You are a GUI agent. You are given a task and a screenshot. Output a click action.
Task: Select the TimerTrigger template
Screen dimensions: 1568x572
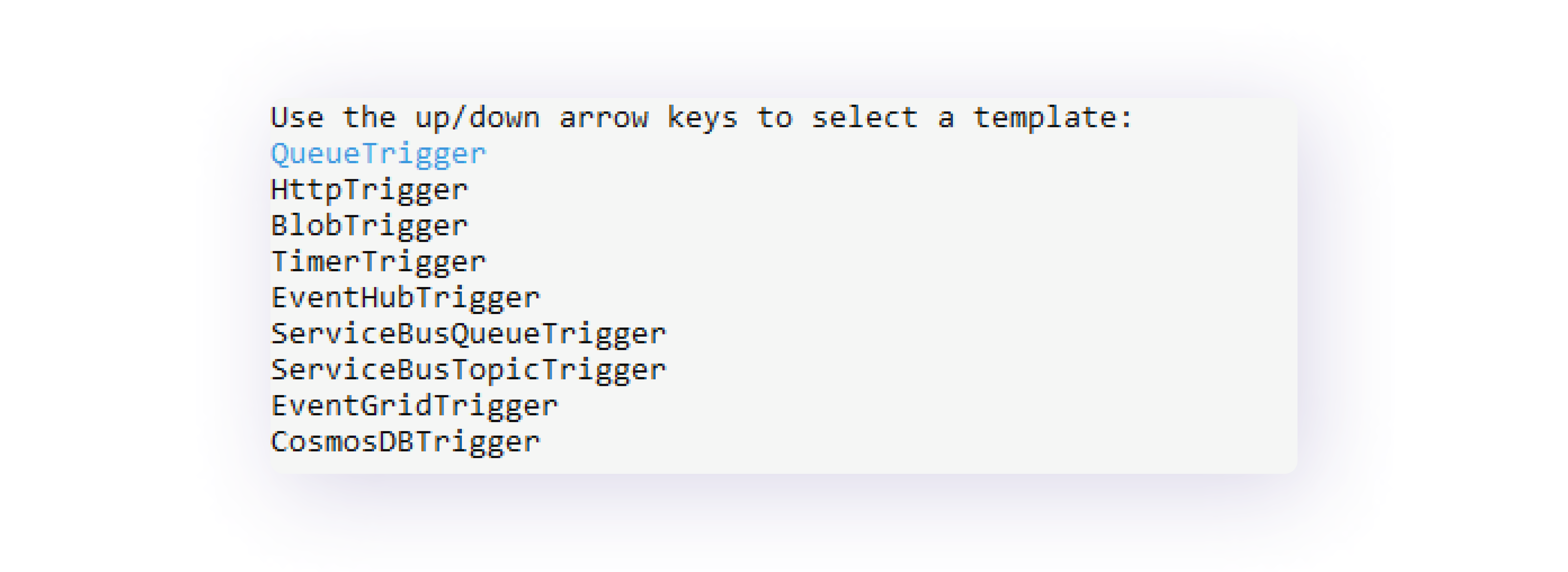378,262
